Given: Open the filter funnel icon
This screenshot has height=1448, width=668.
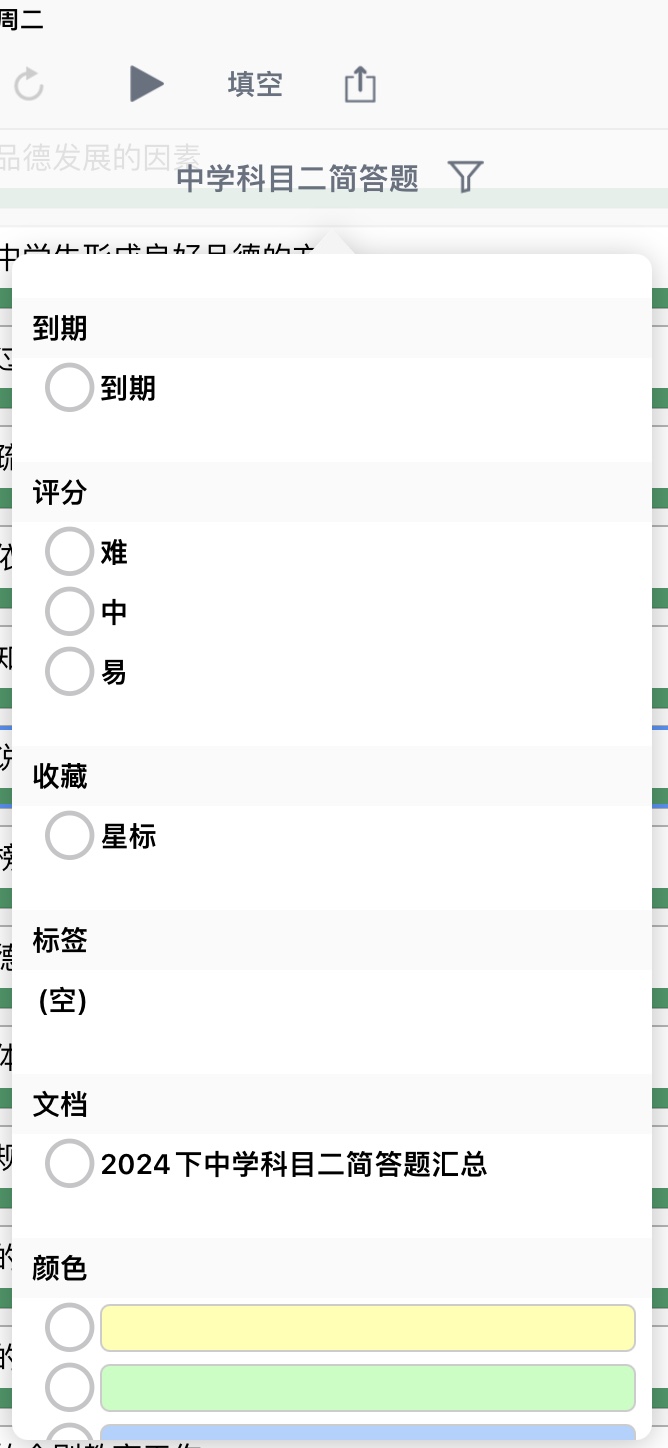Looking at the screenshot, I should 466,178.
